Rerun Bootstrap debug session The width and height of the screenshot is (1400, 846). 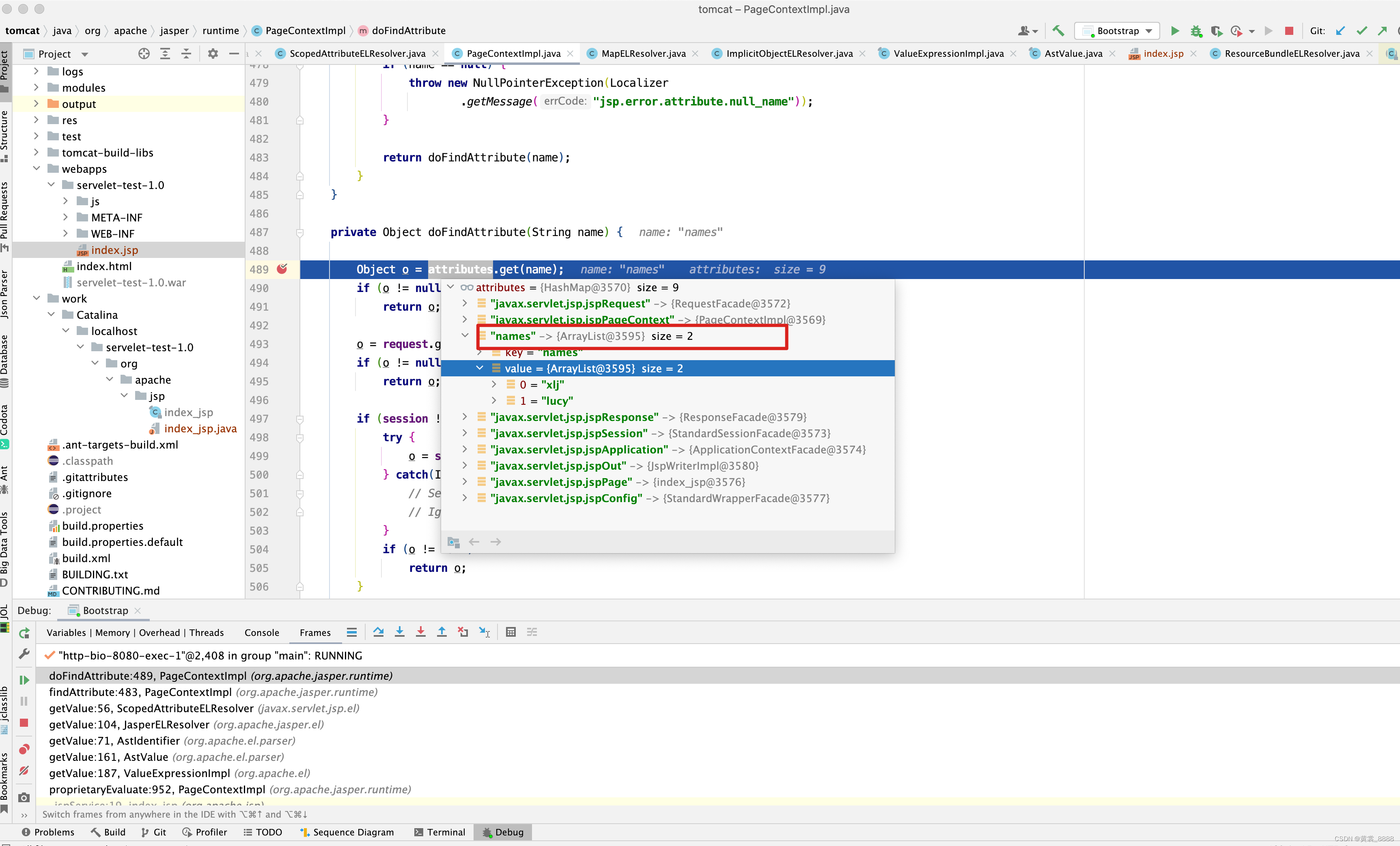tap(24, 633)
